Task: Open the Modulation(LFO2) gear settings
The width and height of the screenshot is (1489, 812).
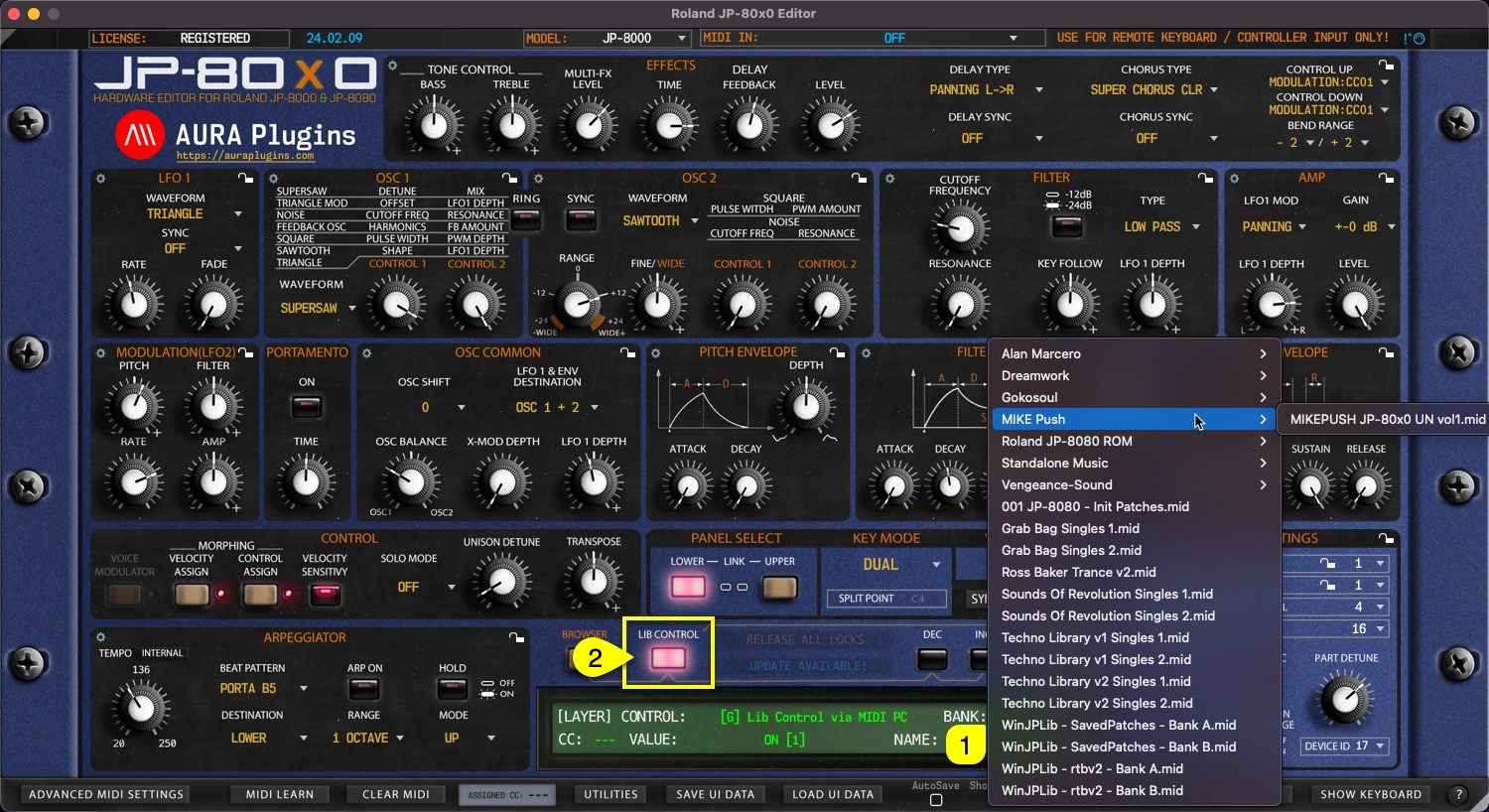Action: point(100,352)
